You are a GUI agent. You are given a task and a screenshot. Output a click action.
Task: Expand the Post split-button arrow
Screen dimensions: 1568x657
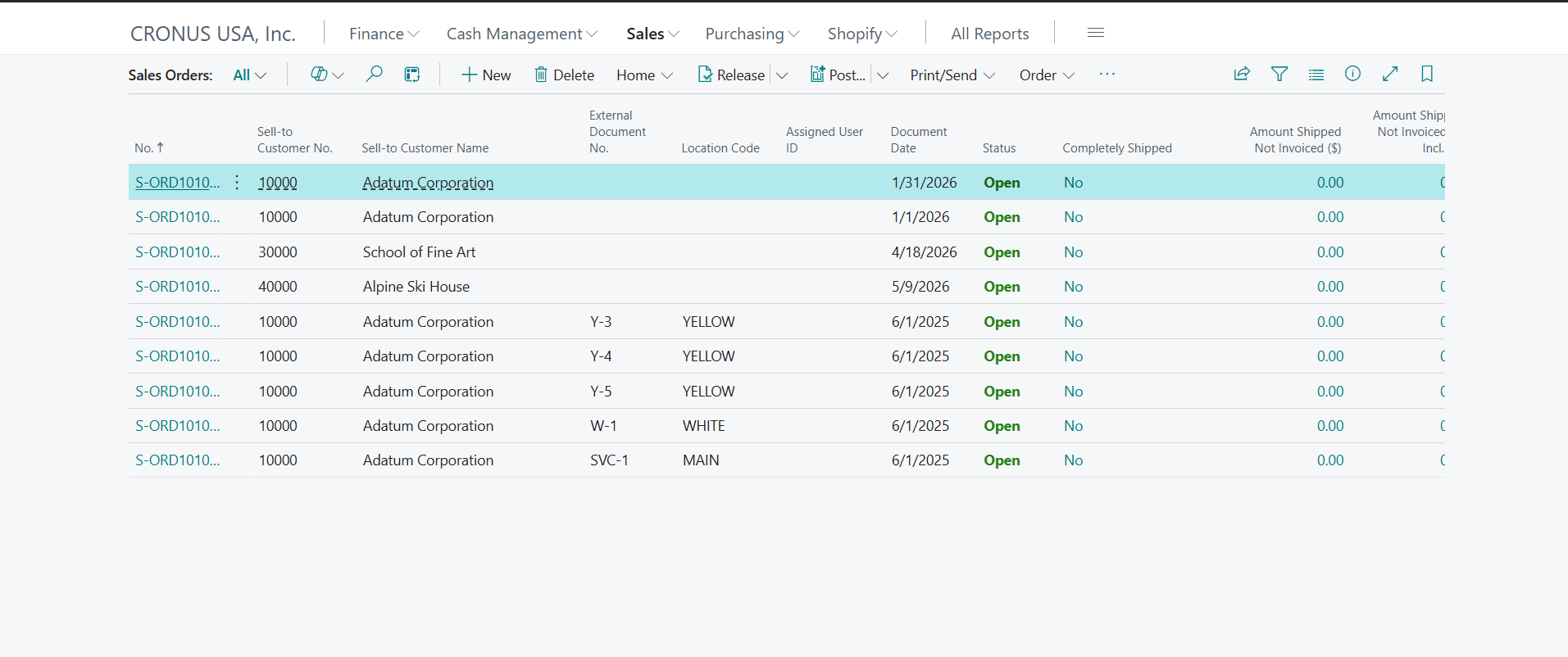click(883, 75)
